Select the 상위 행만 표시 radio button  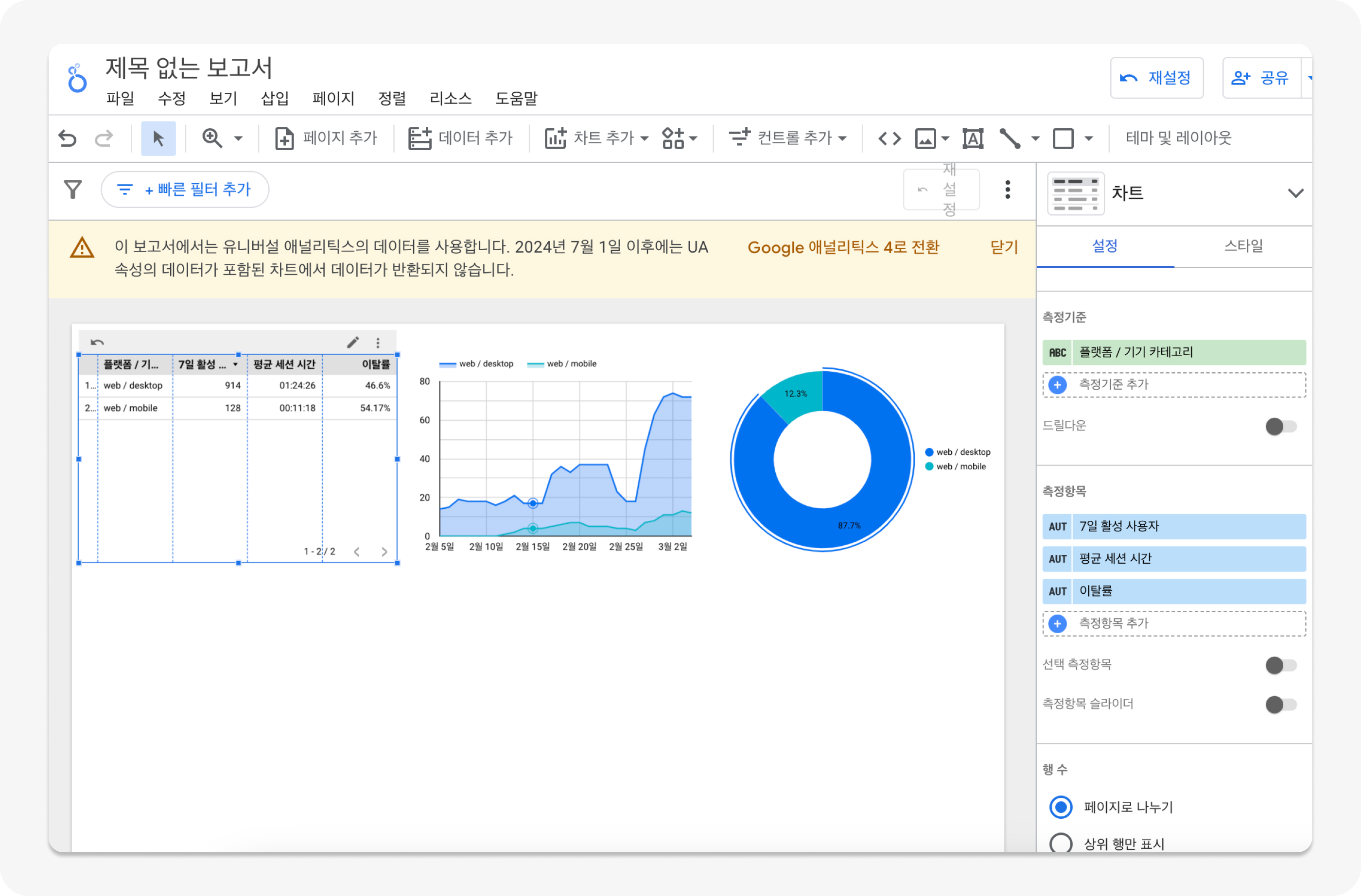pyautogui.click(x=1061, y=843)
